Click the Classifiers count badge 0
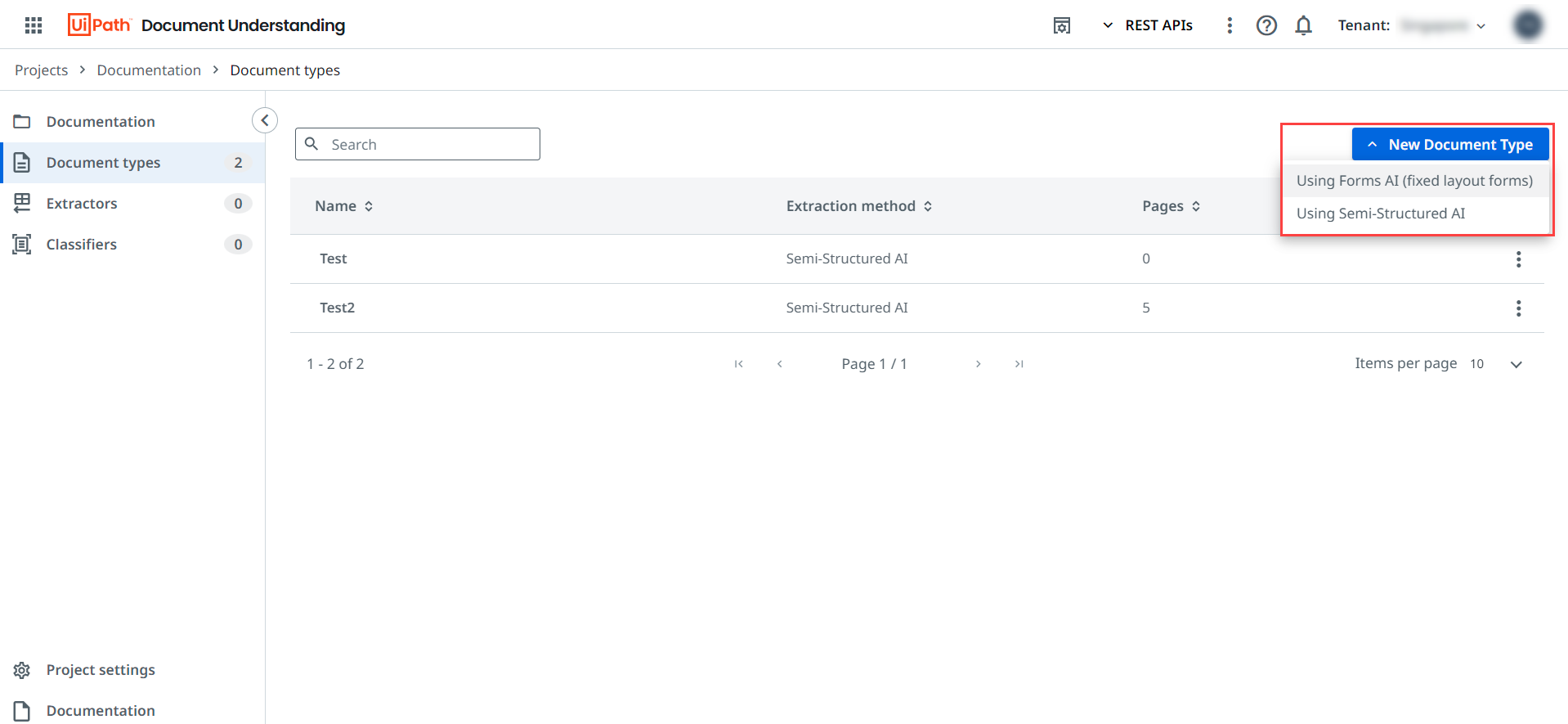 click(x=238, y=245)
